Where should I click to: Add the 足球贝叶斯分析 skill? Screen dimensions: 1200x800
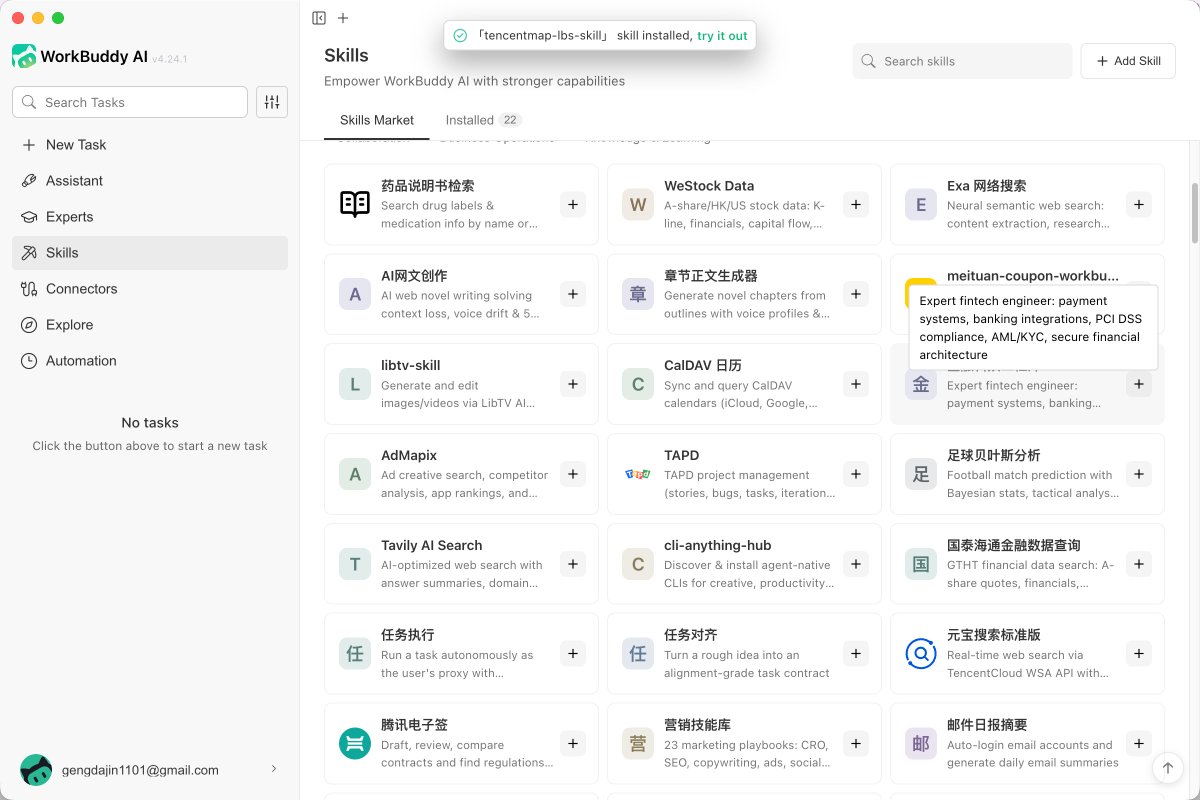click(1139, 474)
